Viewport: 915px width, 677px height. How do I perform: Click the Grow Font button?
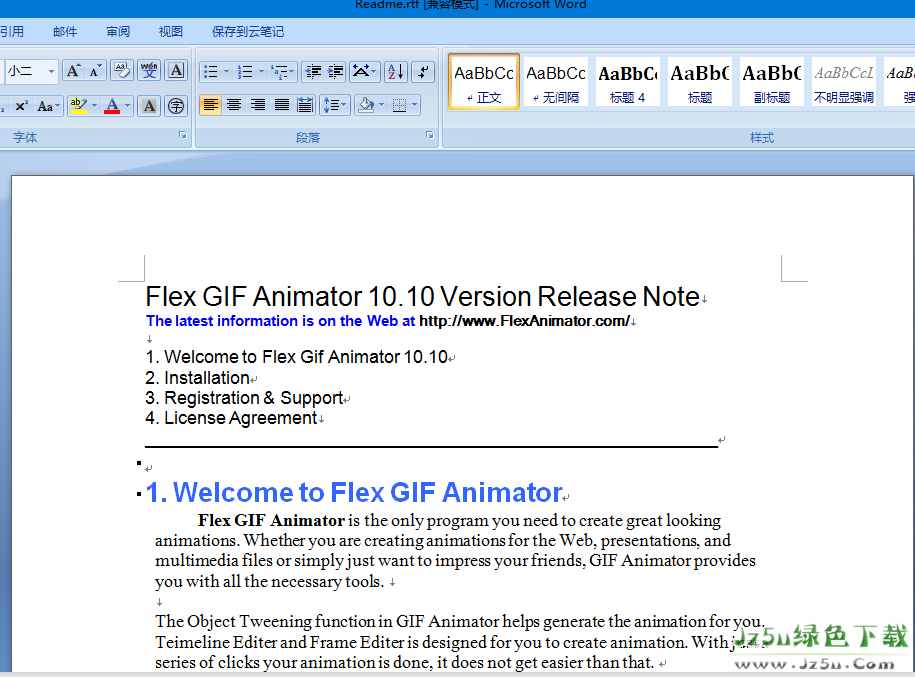coord(73,71)
